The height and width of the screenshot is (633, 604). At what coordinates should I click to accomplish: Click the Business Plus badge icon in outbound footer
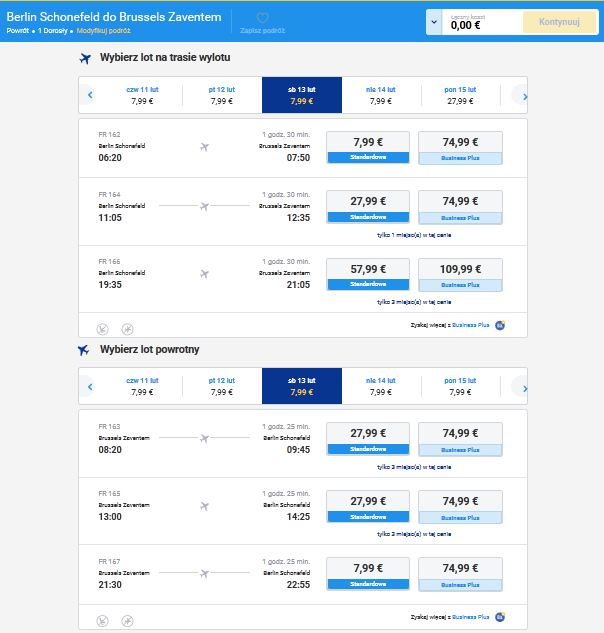tap(500, 325)
